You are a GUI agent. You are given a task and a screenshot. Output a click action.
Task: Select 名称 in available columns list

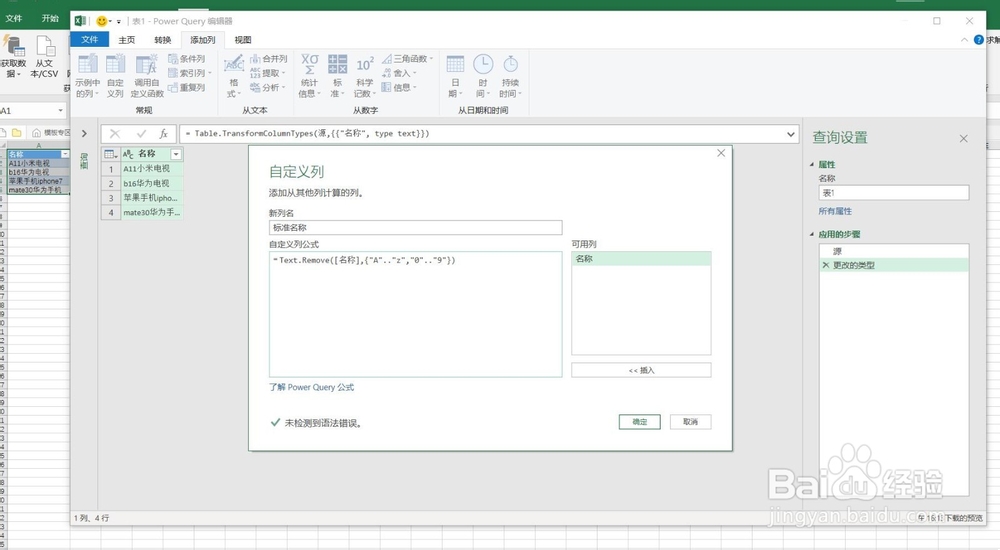641,258
